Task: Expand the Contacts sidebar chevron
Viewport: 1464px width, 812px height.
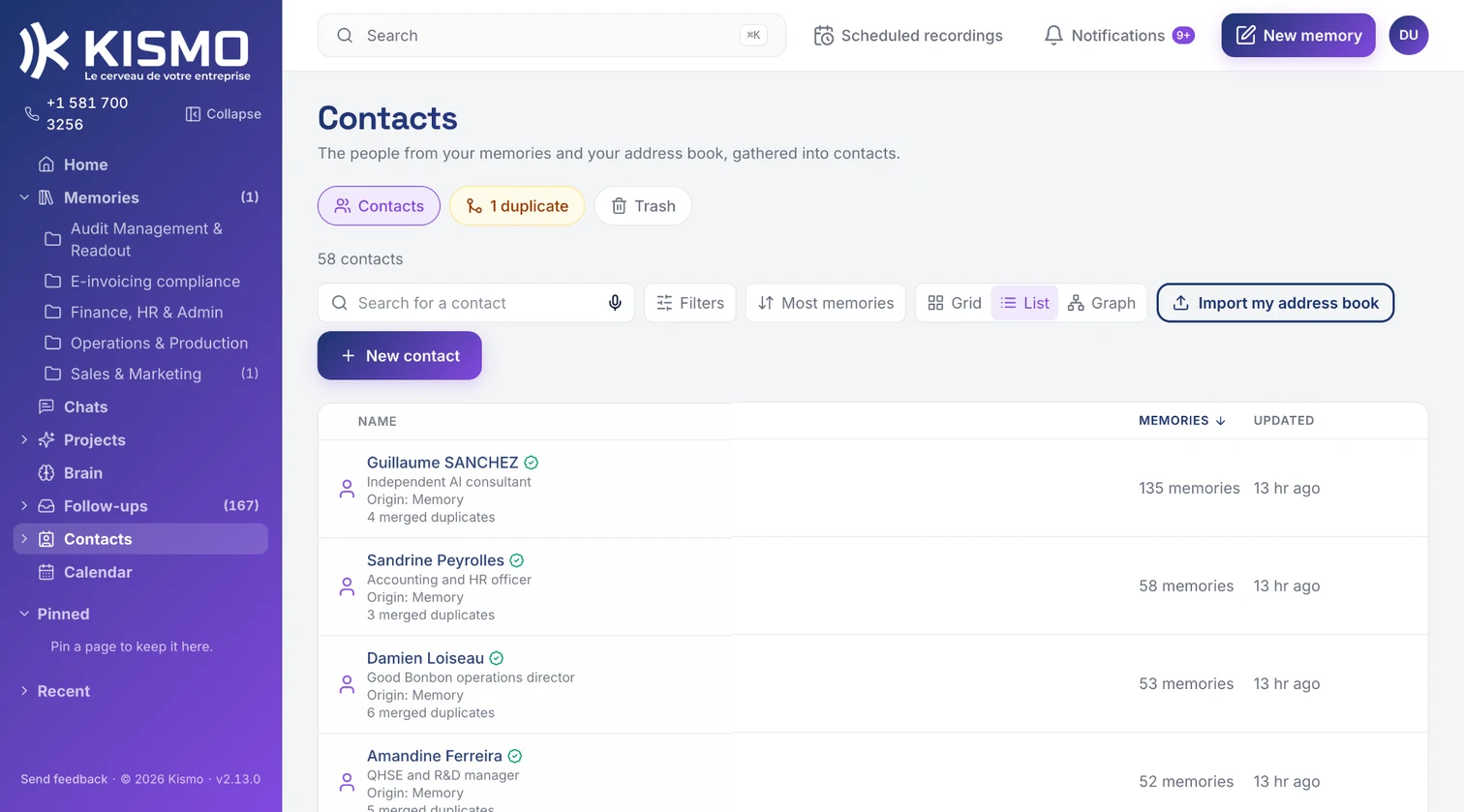Action: [24, 539]
